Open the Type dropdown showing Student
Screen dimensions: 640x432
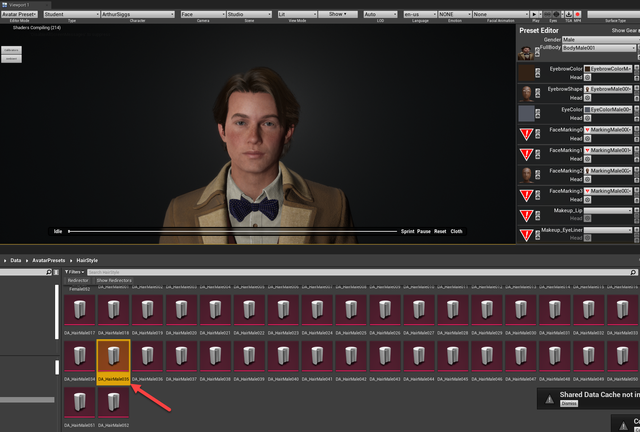click(x=72, y=14)
